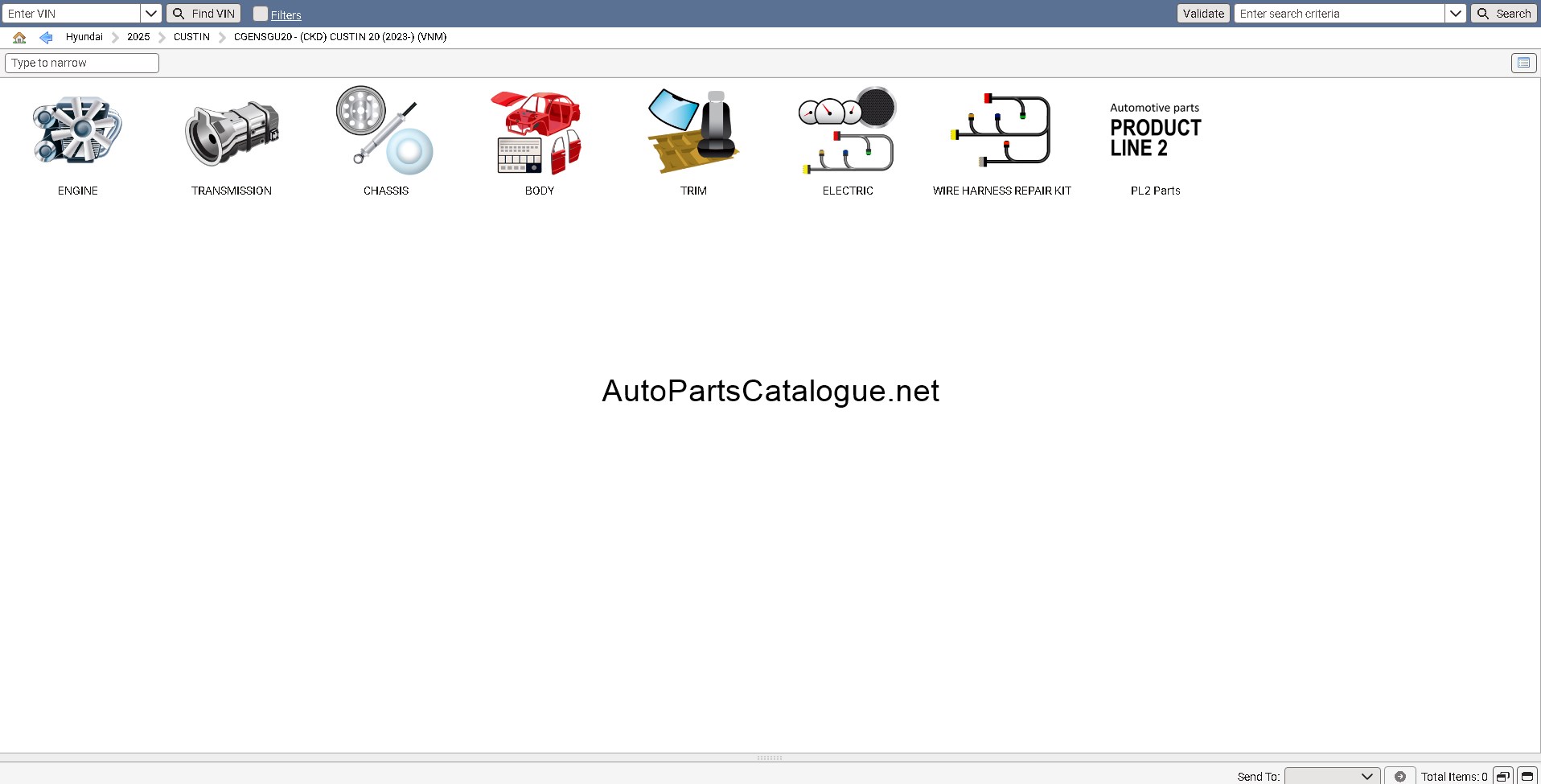The height and width of the screenshot is (784, 1541).
Task: Click the blue back arrow icon
Action: [x=46, y=37]
